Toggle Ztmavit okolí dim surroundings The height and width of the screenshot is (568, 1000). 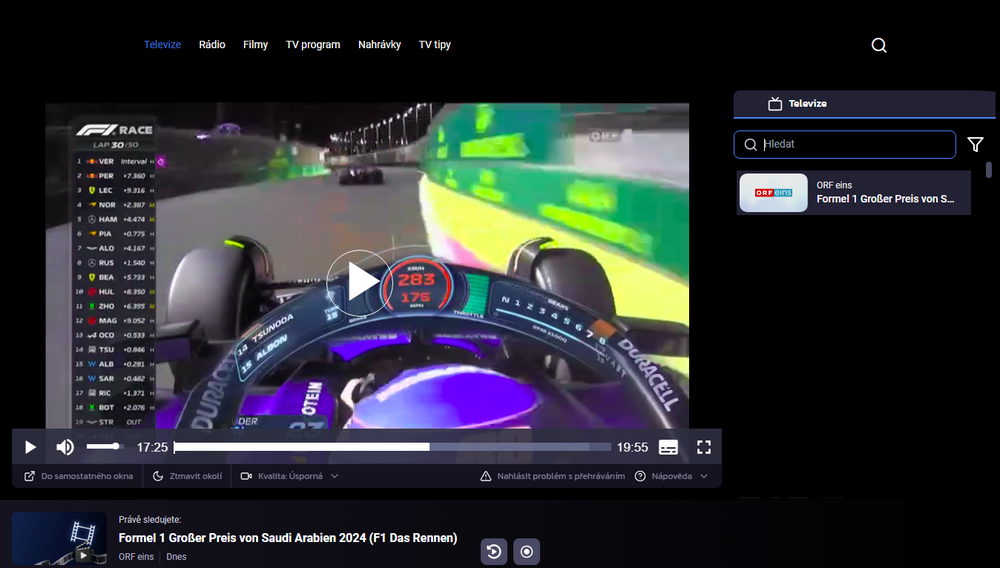(188, 476)
